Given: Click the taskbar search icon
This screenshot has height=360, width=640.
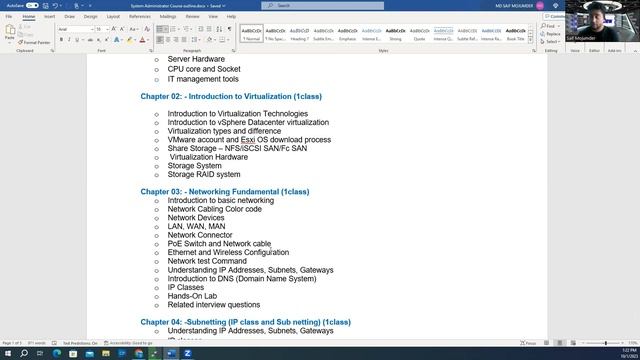Looking at the screenshot, I should tap(24, 353).
